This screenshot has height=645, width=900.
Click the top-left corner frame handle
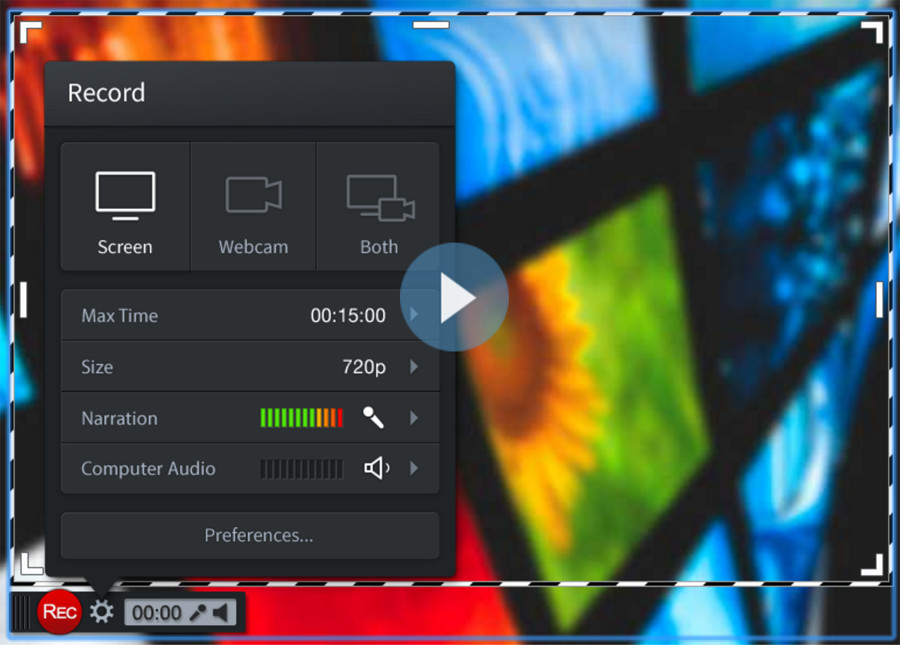click(x=31, y=32)
